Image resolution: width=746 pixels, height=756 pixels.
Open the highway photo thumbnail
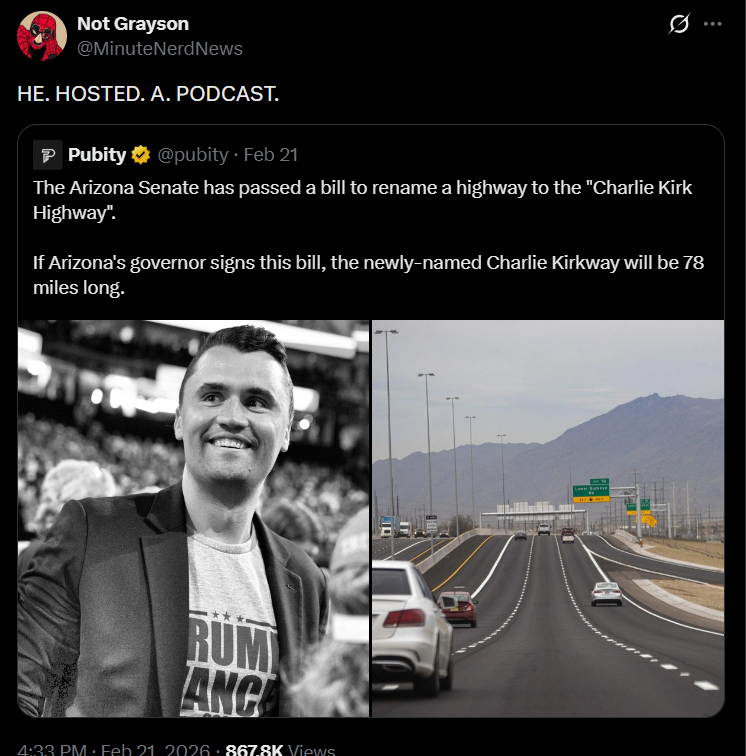(548, 518)
